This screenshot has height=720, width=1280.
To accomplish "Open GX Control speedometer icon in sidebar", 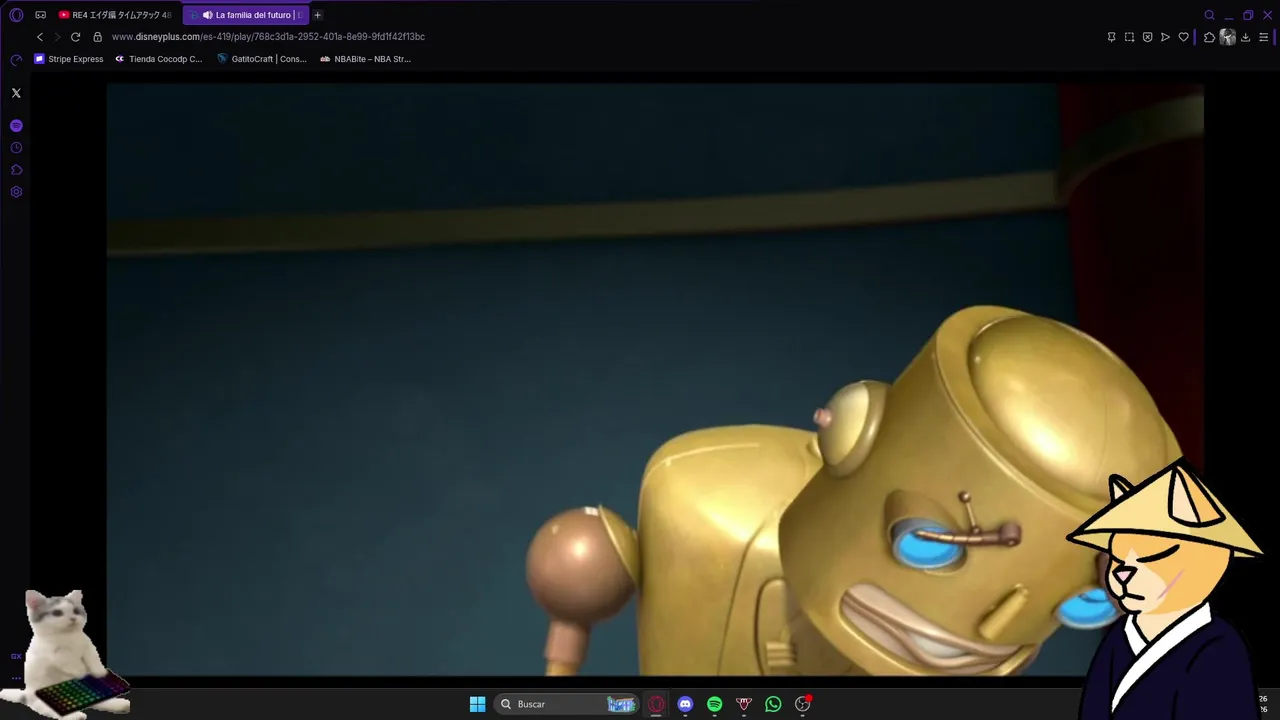I will (x=16, y=60).
